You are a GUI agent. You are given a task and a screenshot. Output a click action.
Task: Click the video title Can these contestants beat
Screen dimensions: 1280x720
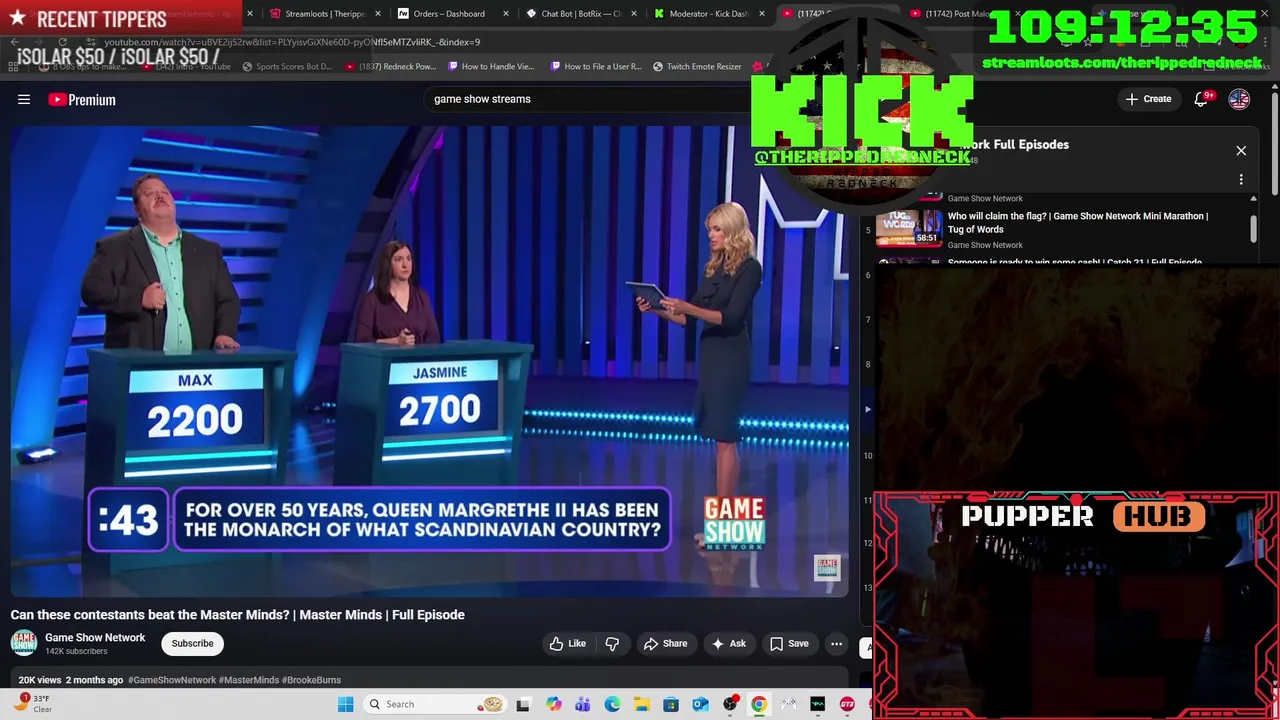click(x=237, y=615)
